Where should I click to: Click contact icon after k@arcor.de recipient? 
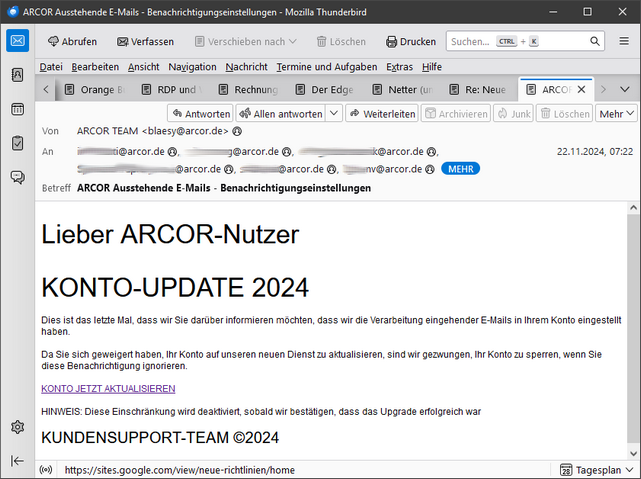(x=431, y=152)
